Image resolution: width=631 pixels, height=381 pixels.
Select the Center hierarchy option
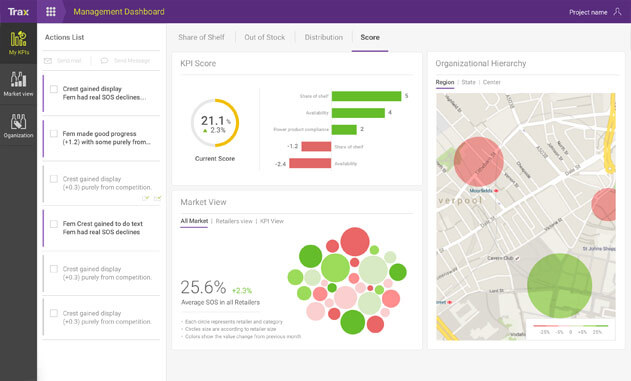(x=491, y=82)
